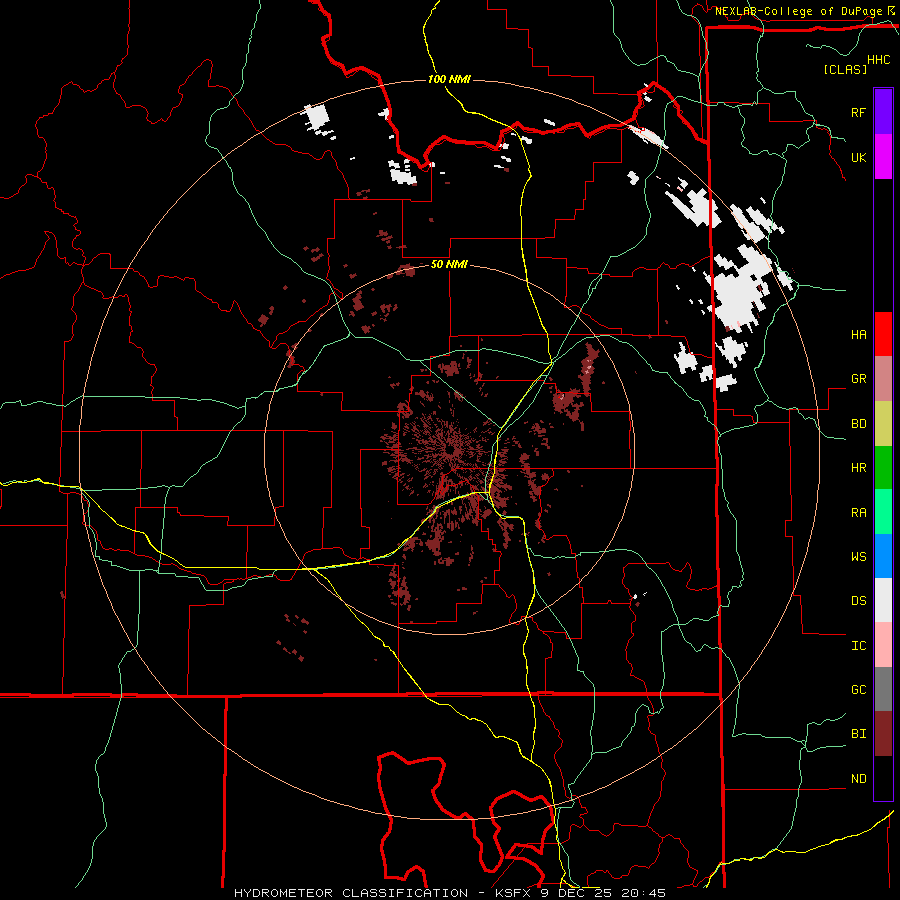Click the 9 DEC 25 date text
The width and height of the screenshot is (900, 900).
[x=574, y=893]
